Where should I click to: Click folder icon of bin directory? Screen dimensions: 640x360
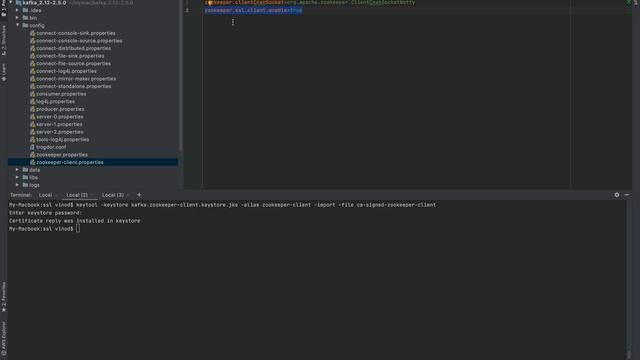coord(25,18)
